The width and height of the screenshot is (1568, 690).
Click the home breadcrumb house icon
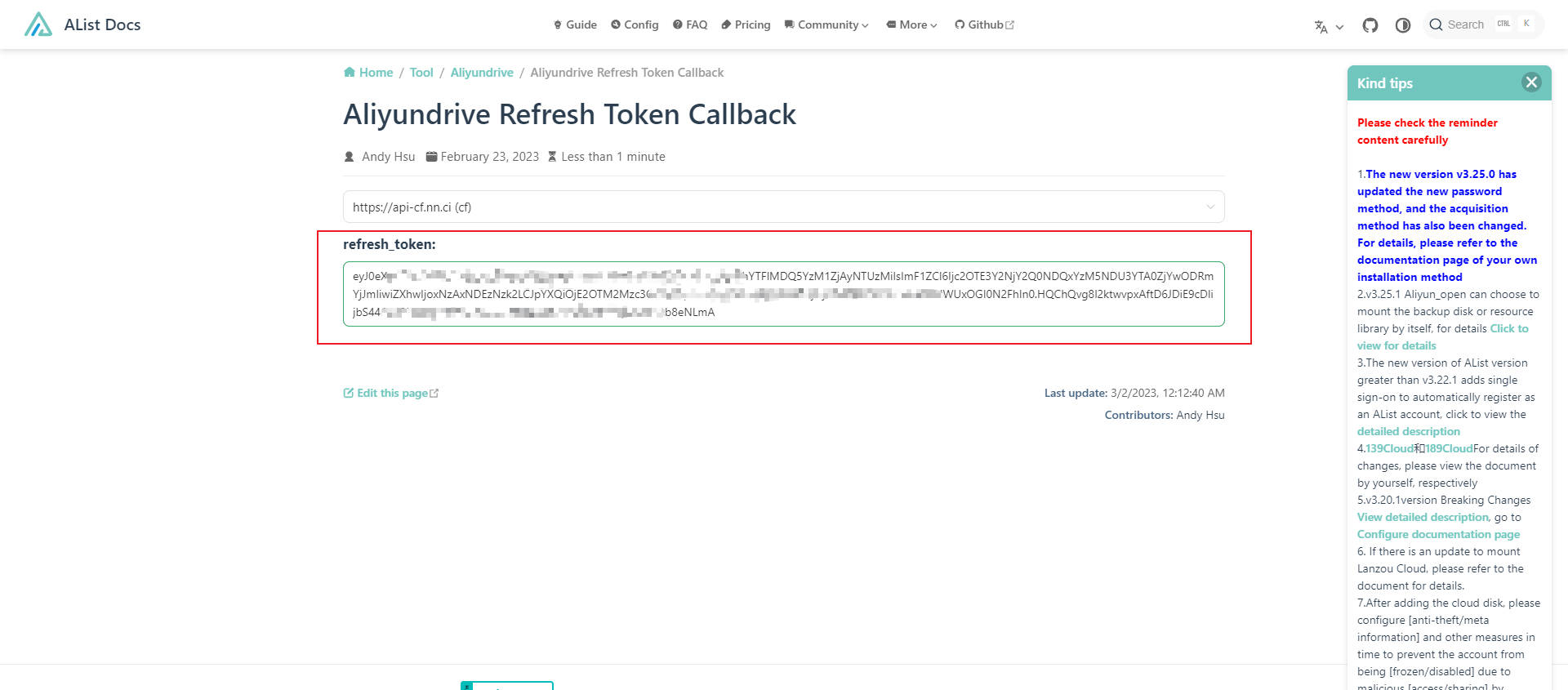pos(350,72)
